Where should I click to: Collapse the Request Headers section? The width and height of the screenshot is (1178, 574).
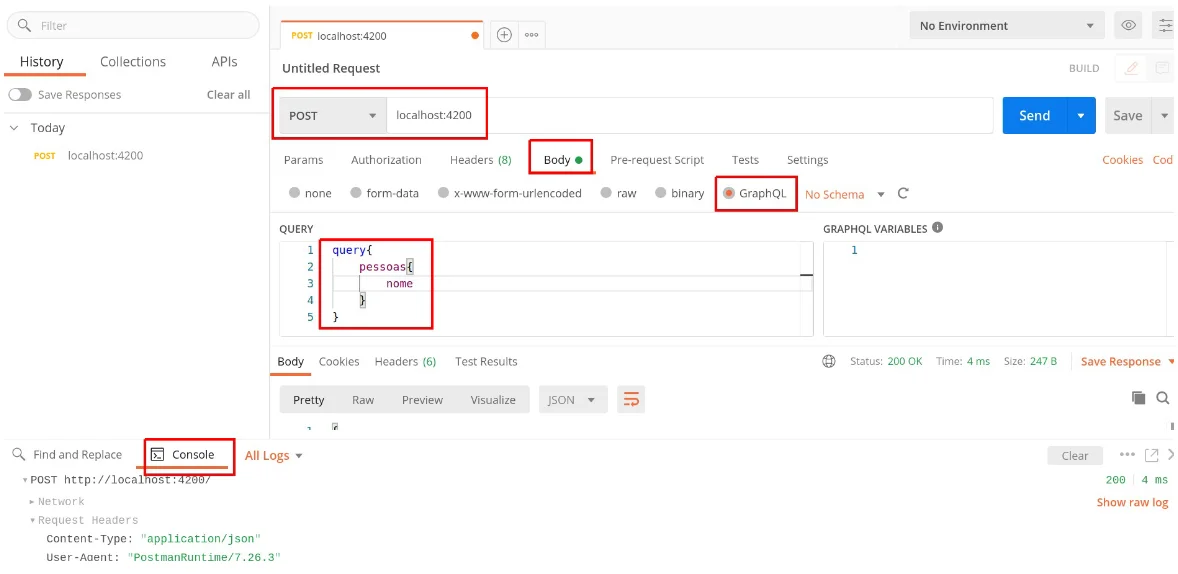(x=32, y=520)
